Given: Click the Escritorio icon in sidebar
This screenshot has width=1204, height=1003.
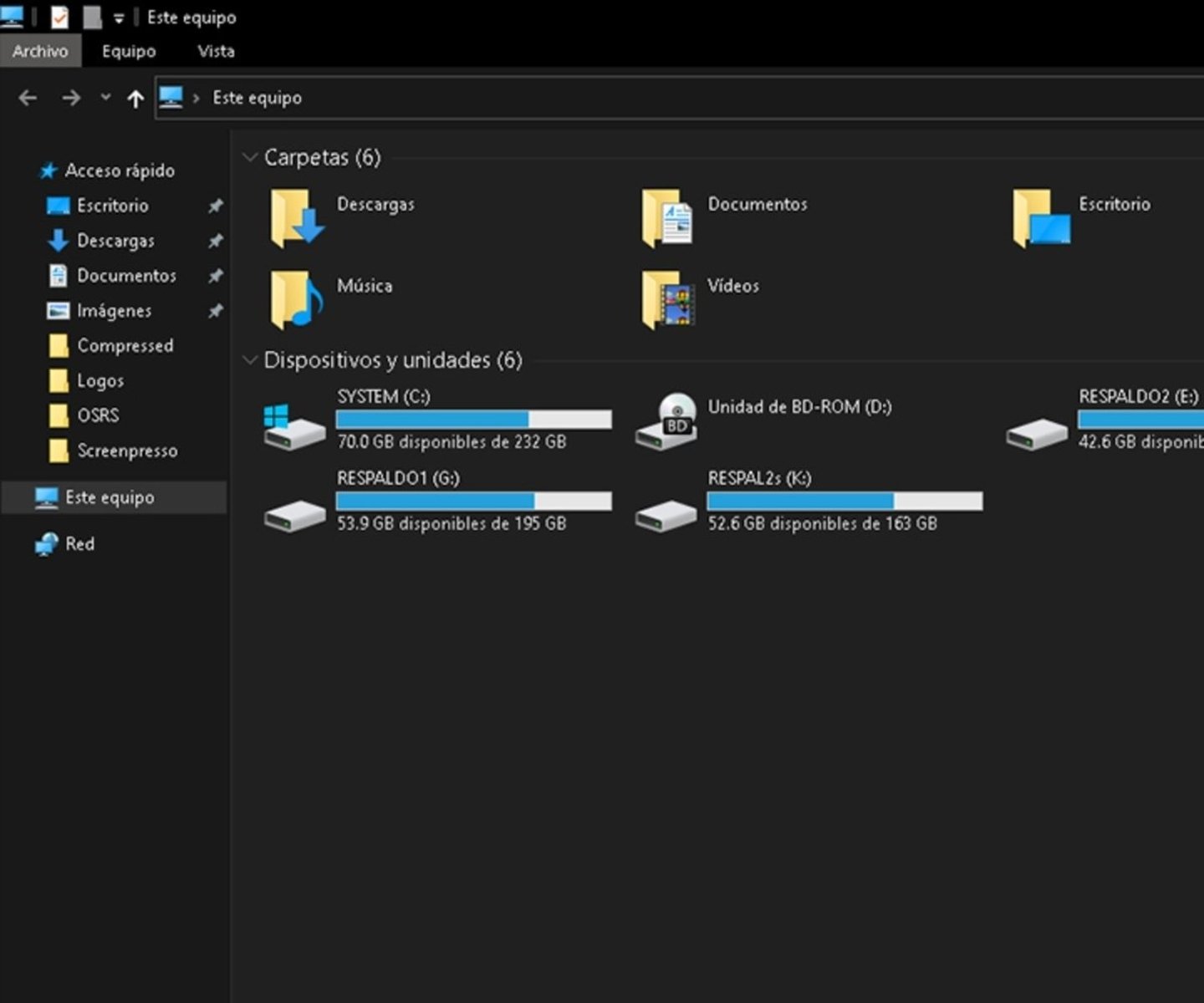Looking at the screenshot, I should pyautogui.click(x=58, y=206).
